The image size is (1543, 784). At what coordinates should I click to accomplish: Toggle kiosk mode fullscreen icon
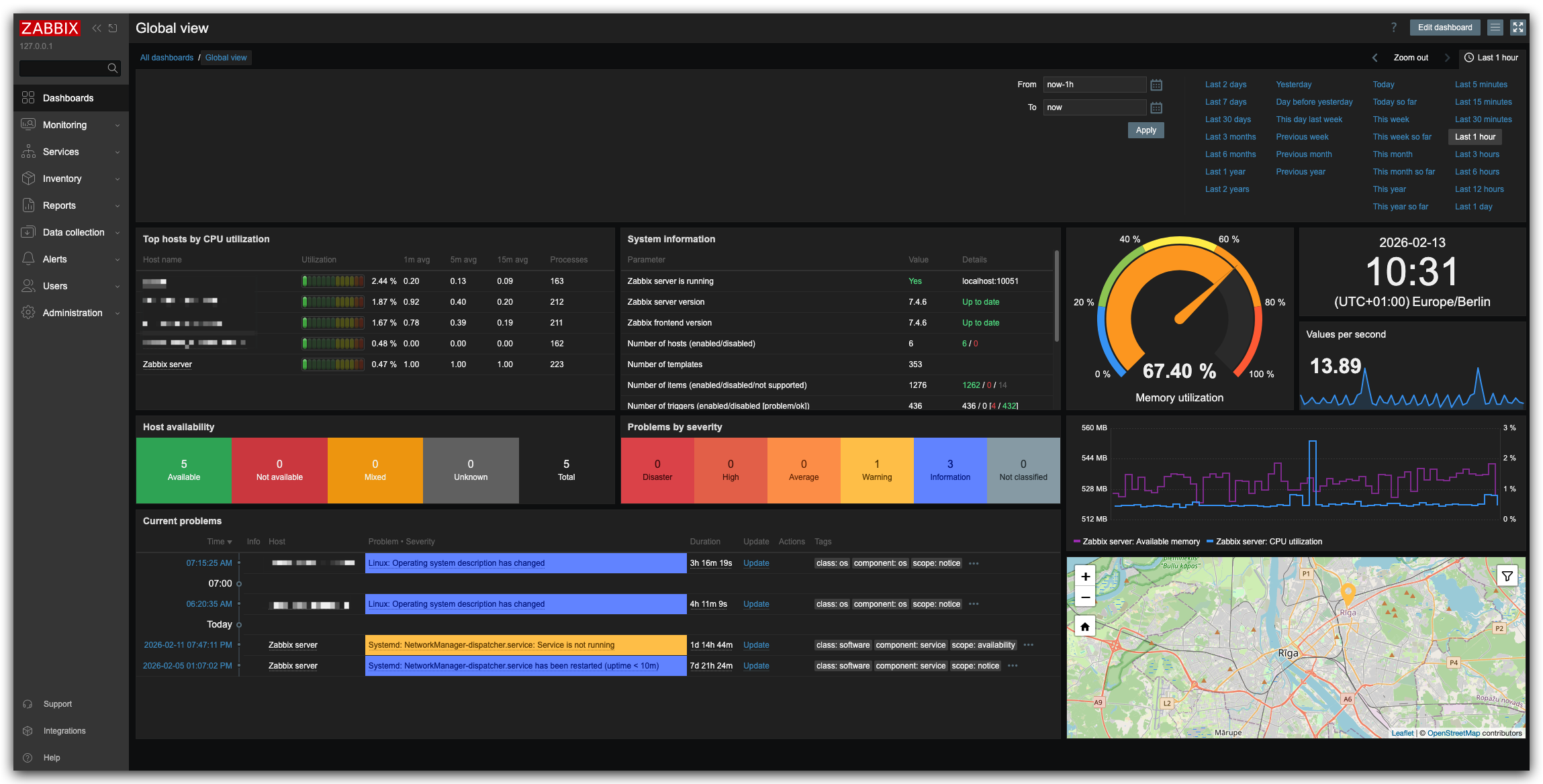tap(1517, 28)
